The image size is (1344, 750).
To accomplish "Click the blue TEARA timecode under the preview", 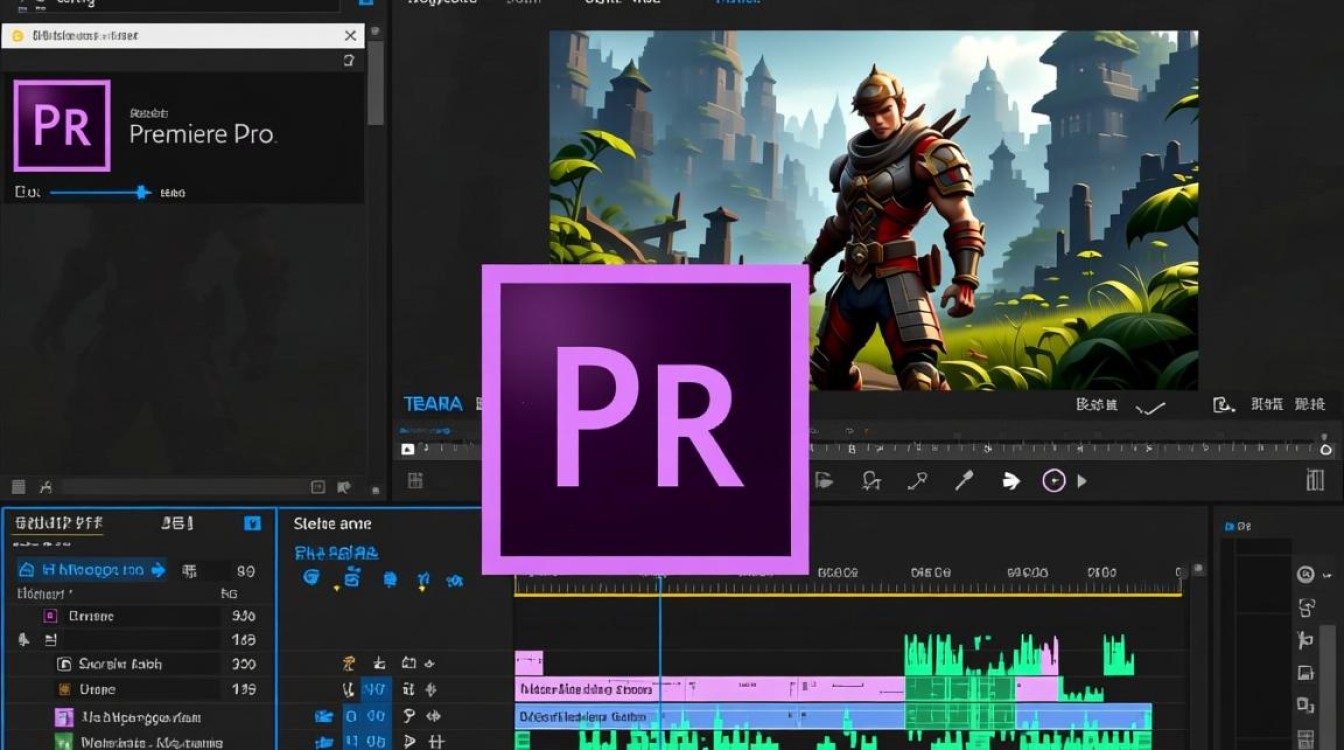I will click(433, 404).
